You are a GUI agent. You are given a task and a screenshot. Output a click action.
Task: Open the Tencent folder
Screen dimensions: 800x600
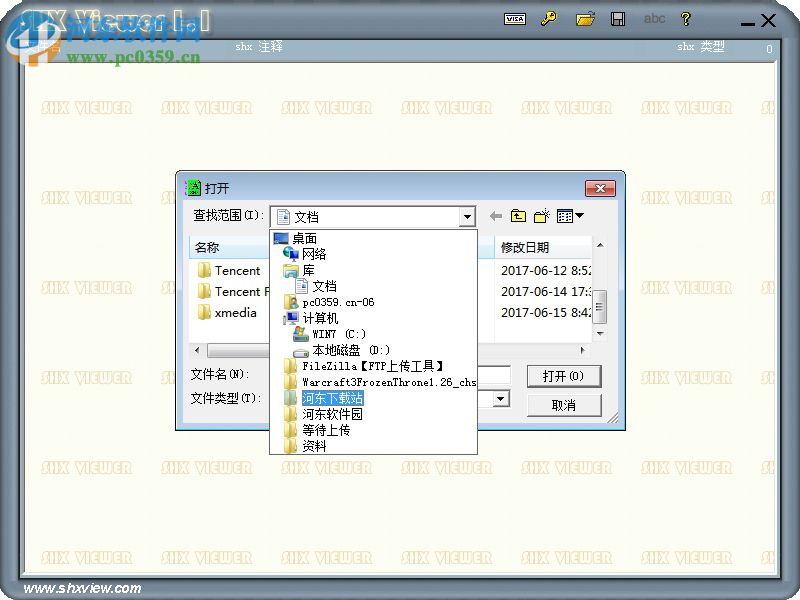coord(236,270)
